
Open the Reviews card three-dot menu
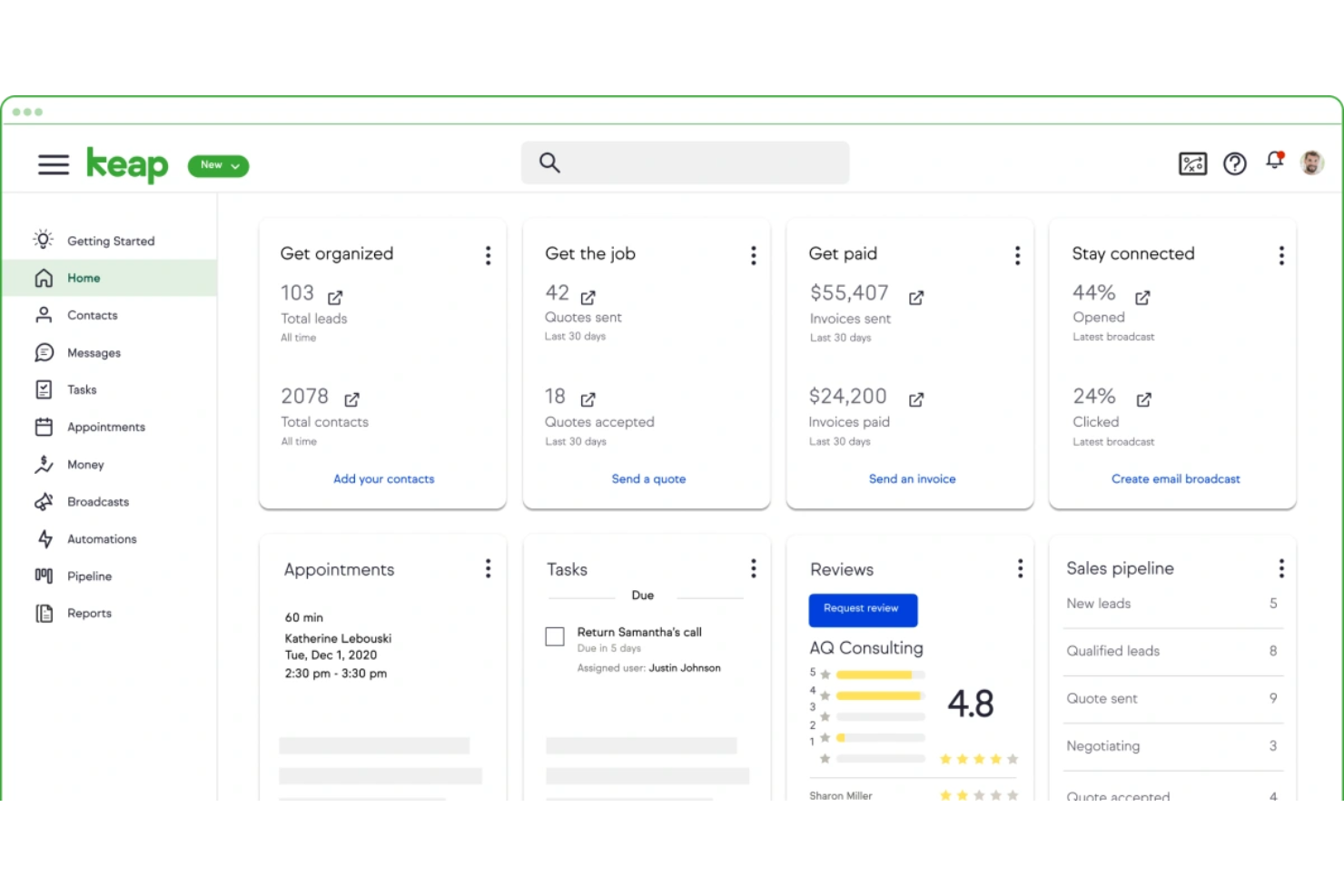(1019, 567)
